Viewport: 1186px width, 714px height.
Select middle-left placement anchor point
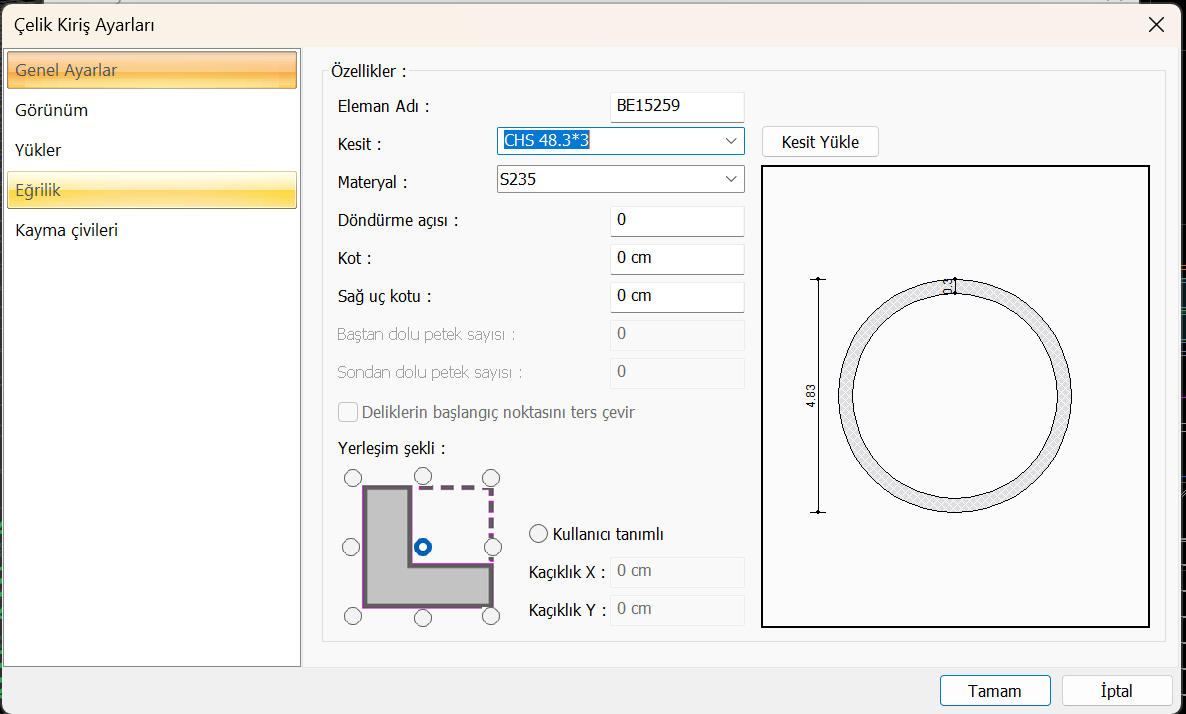point(351,547)
